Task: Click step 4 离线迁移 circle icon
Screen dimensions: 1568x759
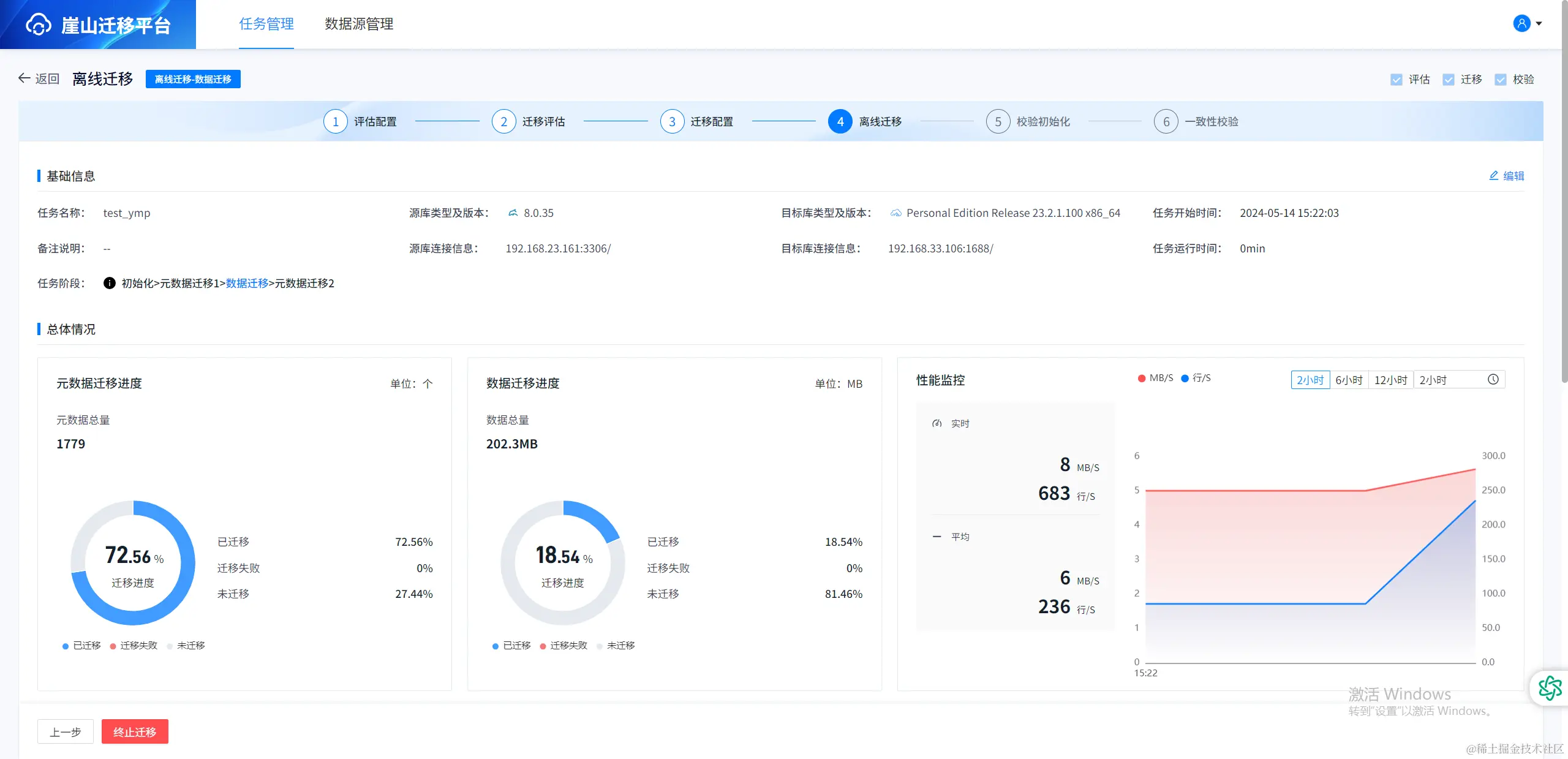Action: [x=840, y=121]
